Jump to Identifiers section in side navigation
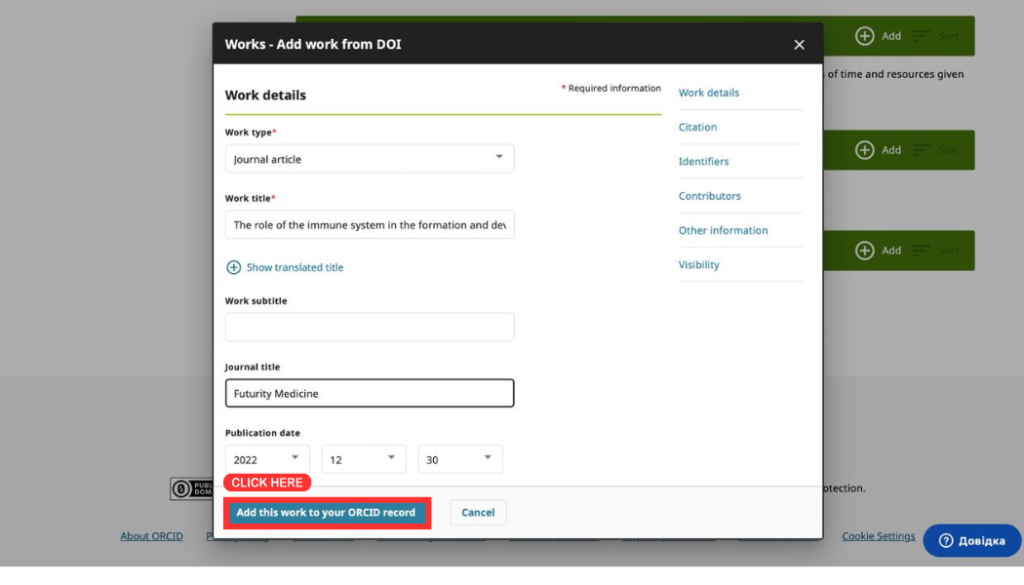This screenshot has width=1024, height=585. [703, 161]
